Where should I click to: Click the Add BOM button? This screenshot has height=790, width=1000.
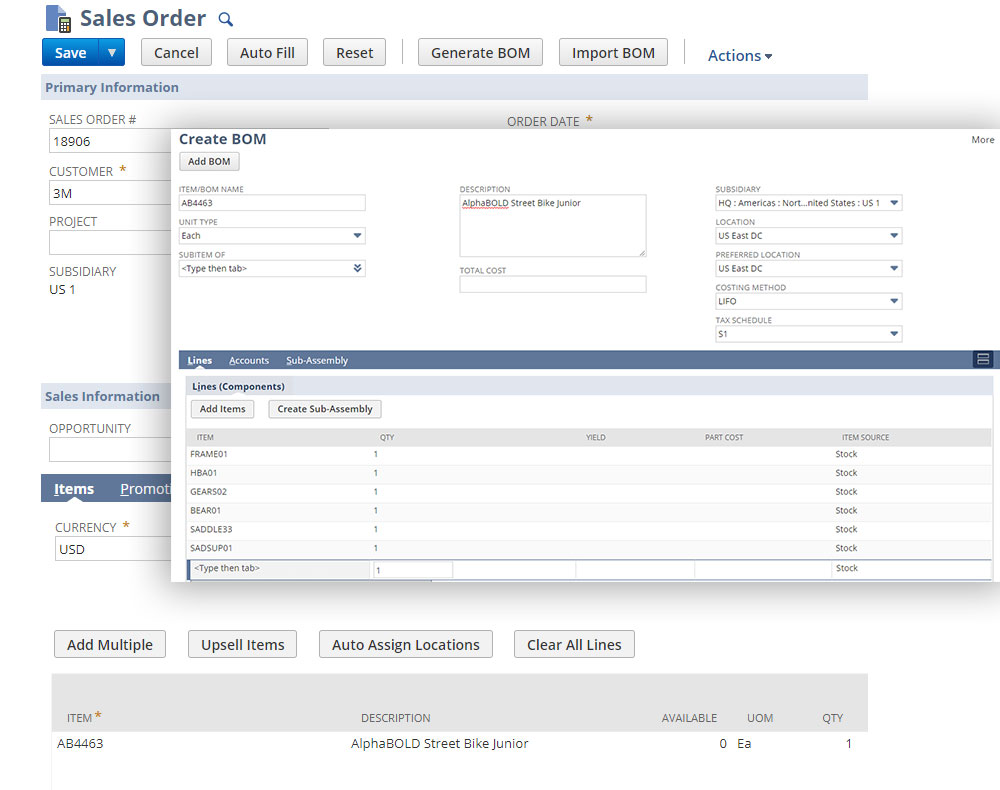[x=208, y=161]
